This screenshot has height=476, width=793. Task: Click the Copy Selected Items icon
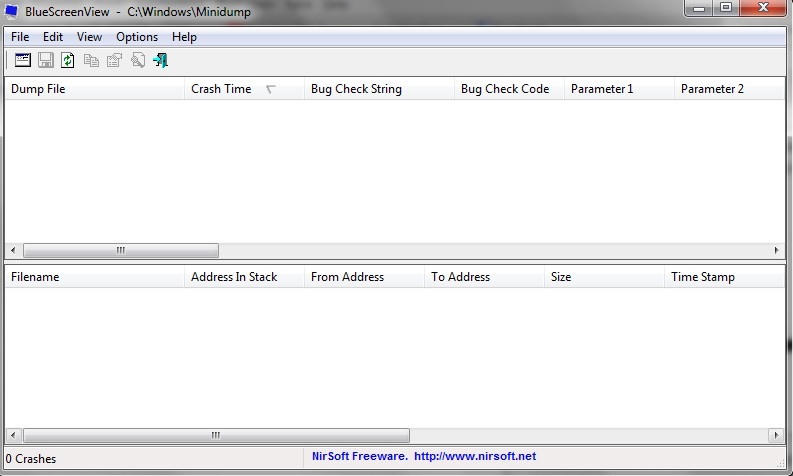(91, 60)
